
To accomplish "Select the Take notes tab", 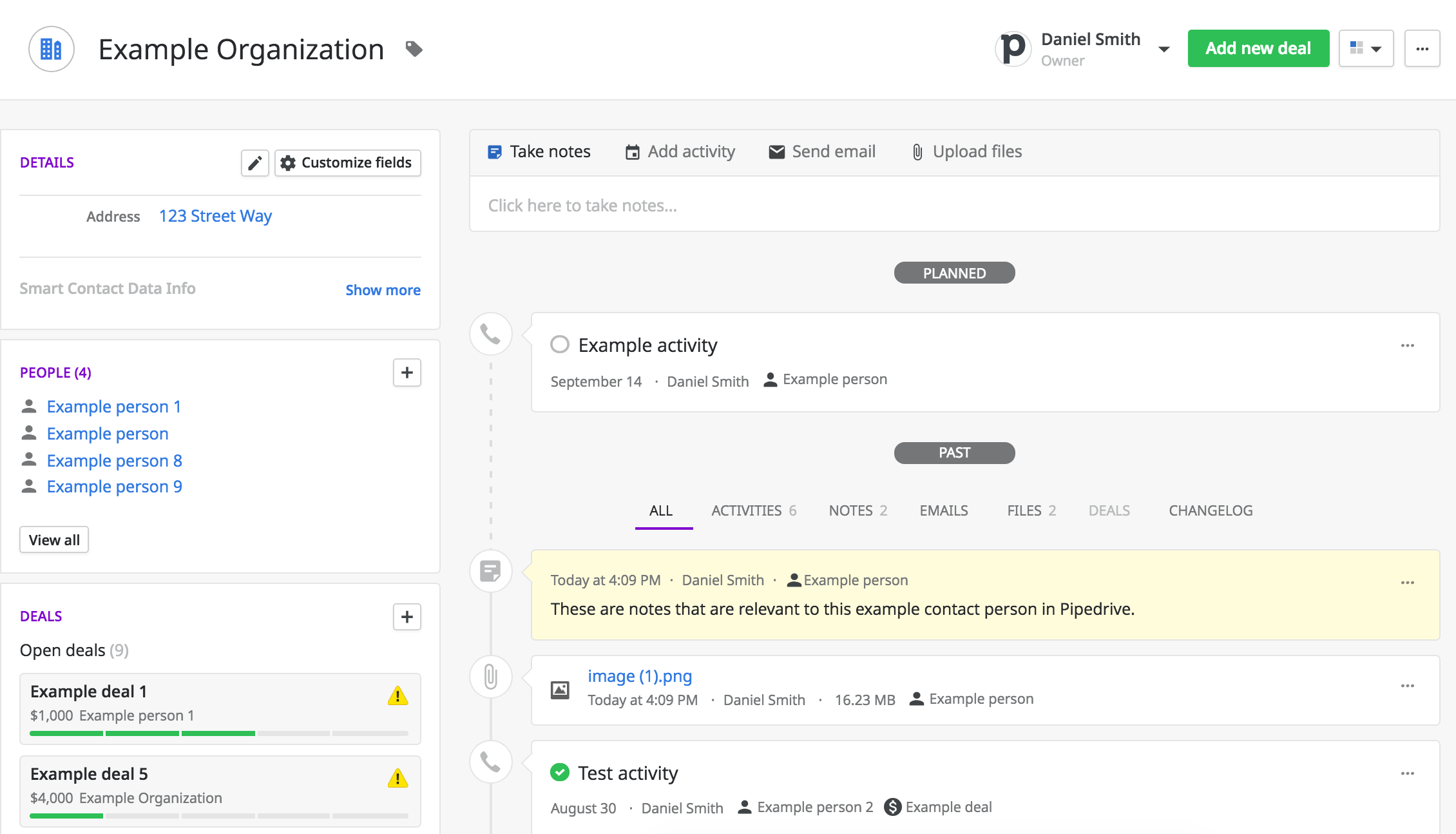I will (x=539, y=152).
